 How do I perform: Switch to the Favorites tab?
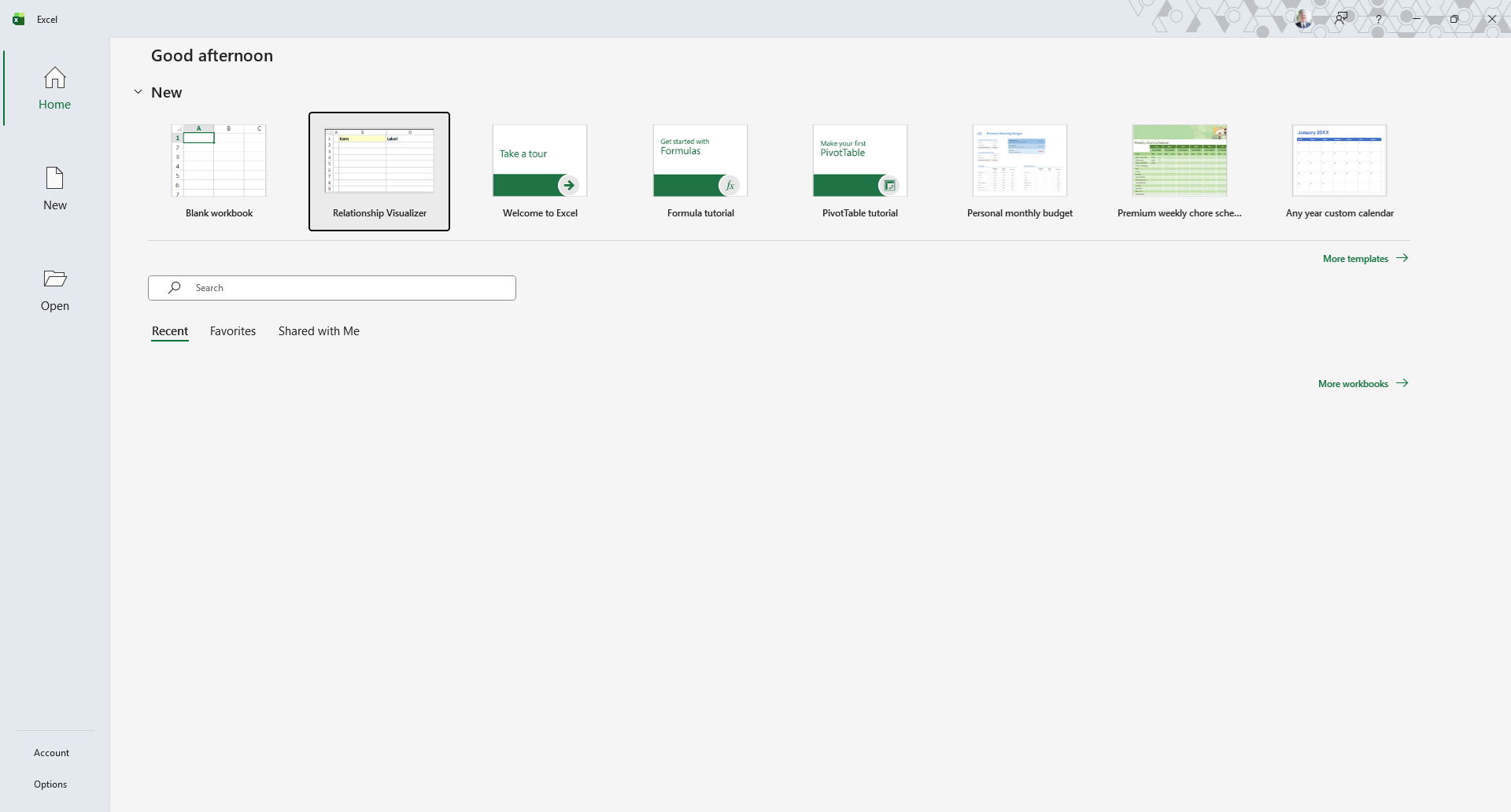(x=233, y=331)
